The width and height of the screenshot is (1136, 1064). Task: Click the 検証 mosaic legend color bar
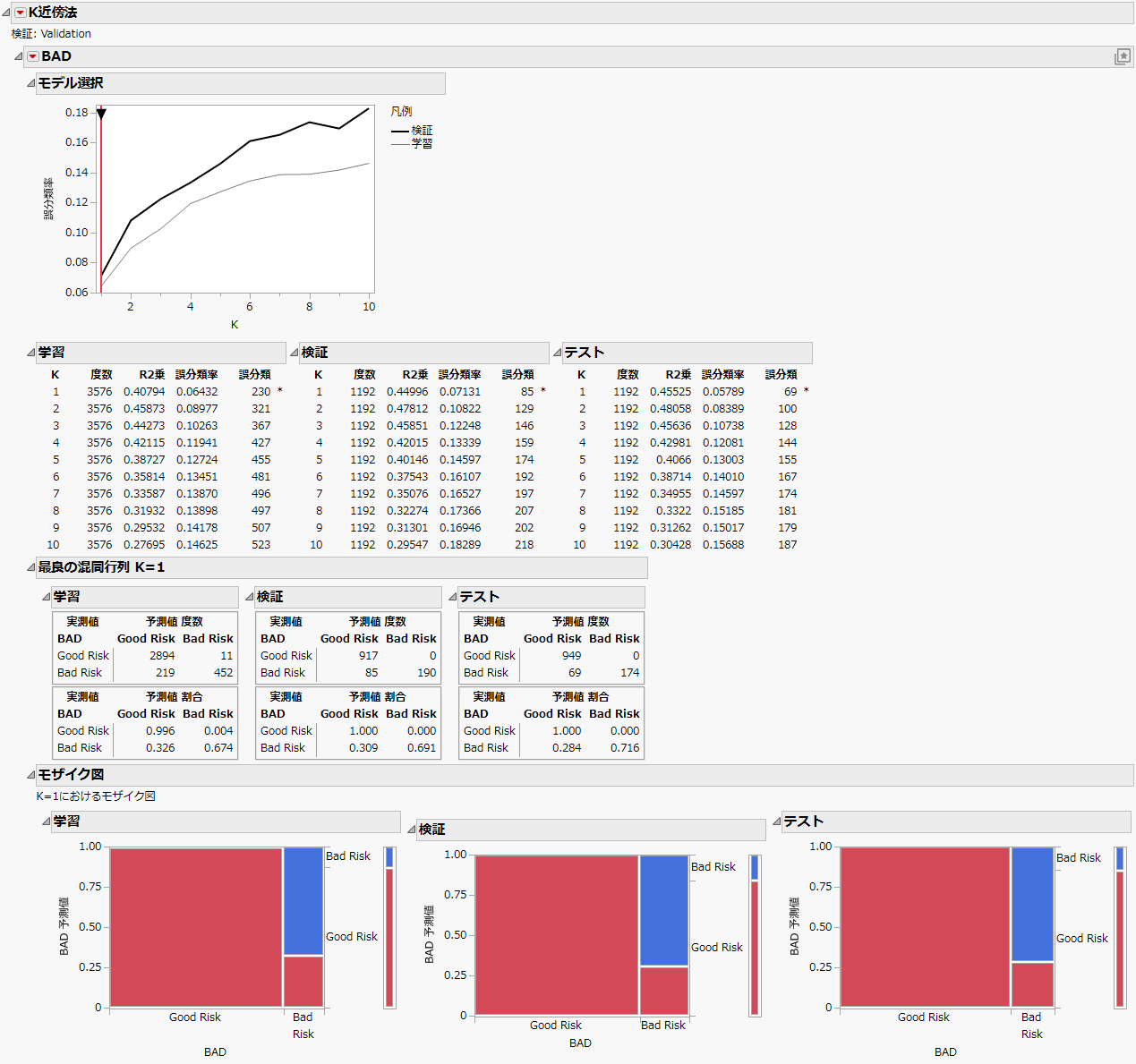(x=755, y=935)
